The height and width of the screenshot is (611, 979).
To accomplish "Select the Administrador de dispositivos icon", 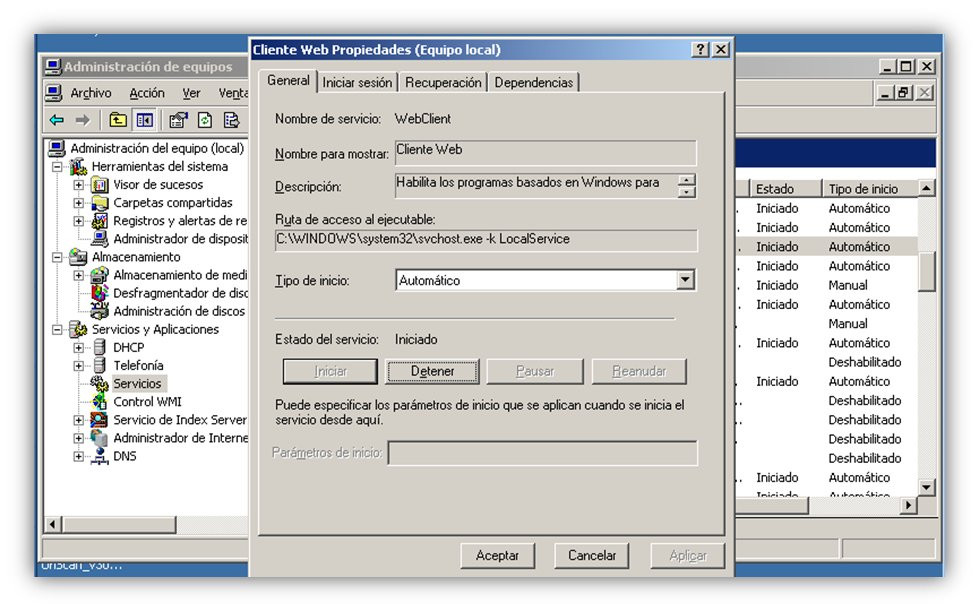I will (x=100, y=239).
